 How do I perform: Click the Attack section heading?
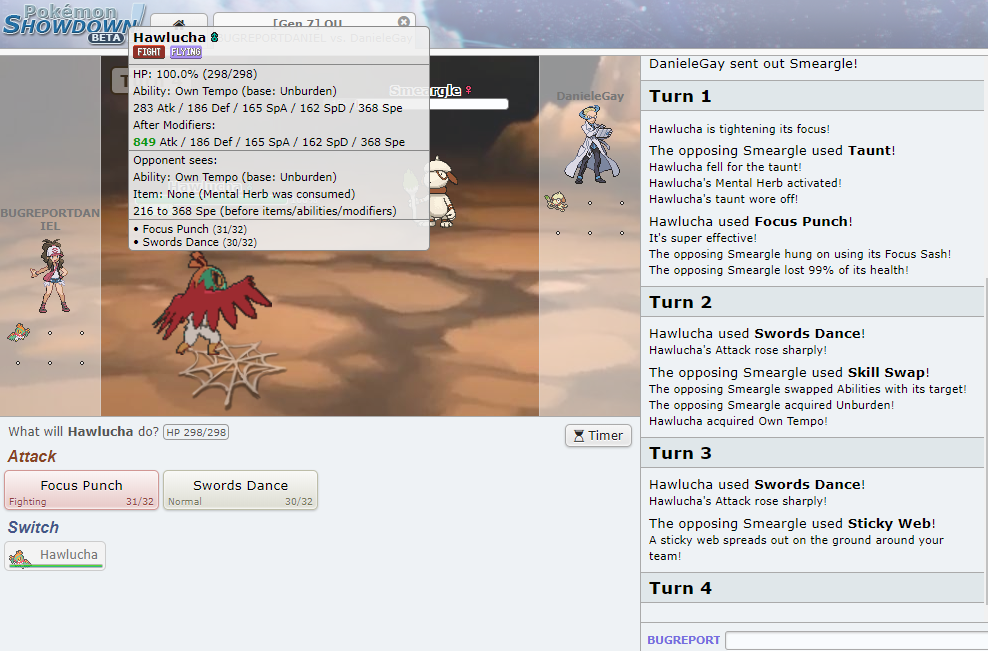[32, 456]
